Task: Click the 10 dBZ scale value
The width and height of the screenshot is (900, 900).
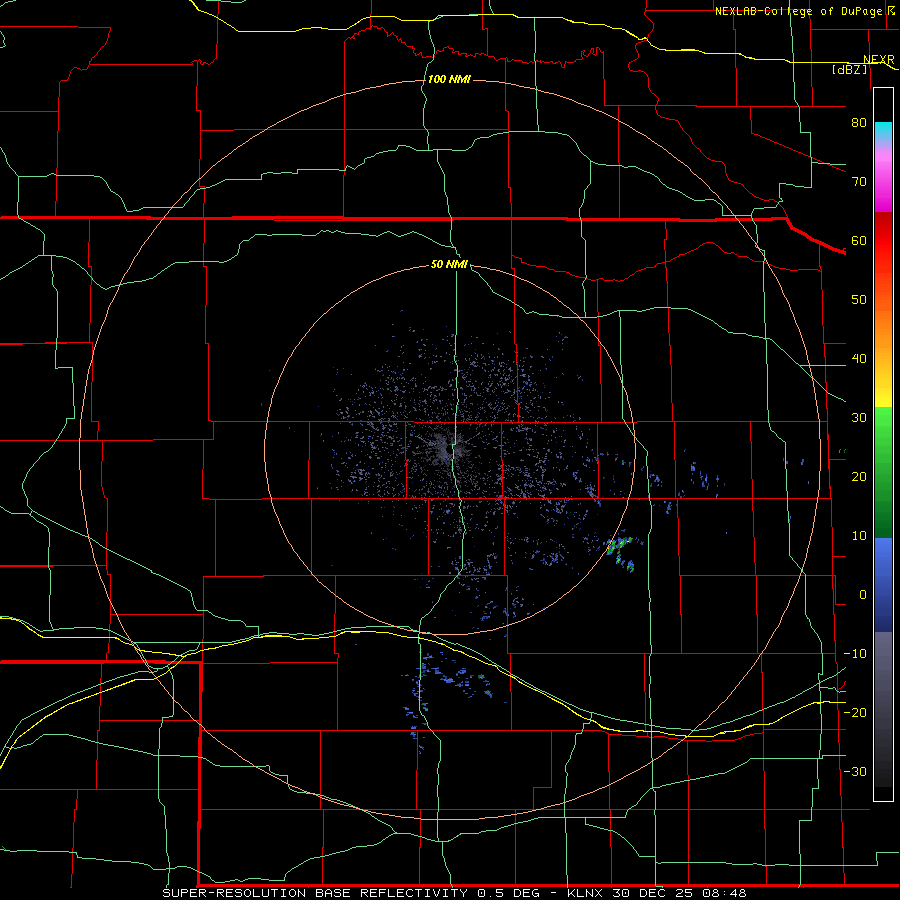Action: click(859, 536)
